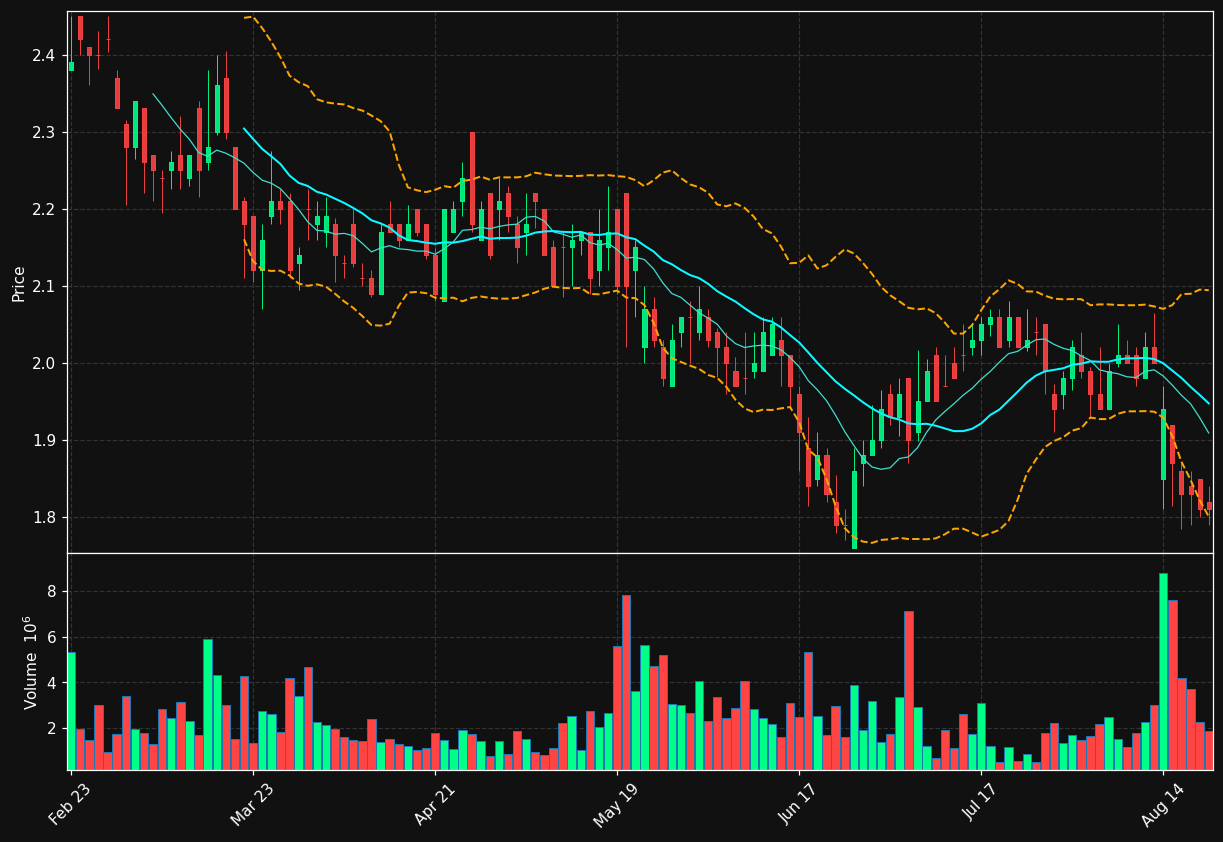Click the volume axis tick labeled 2
The image size is (1223, 842).
click(51, 729)
